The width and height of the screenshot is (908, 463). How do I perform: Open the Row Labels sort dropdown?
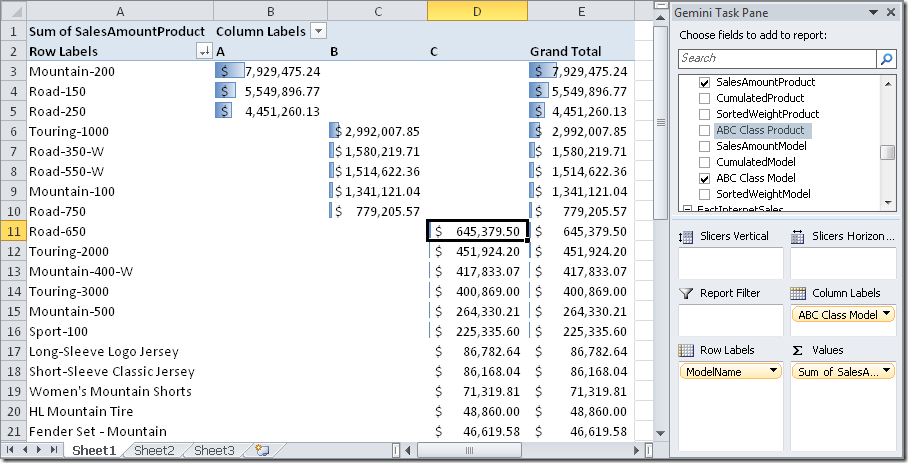(x=204, y=52)
